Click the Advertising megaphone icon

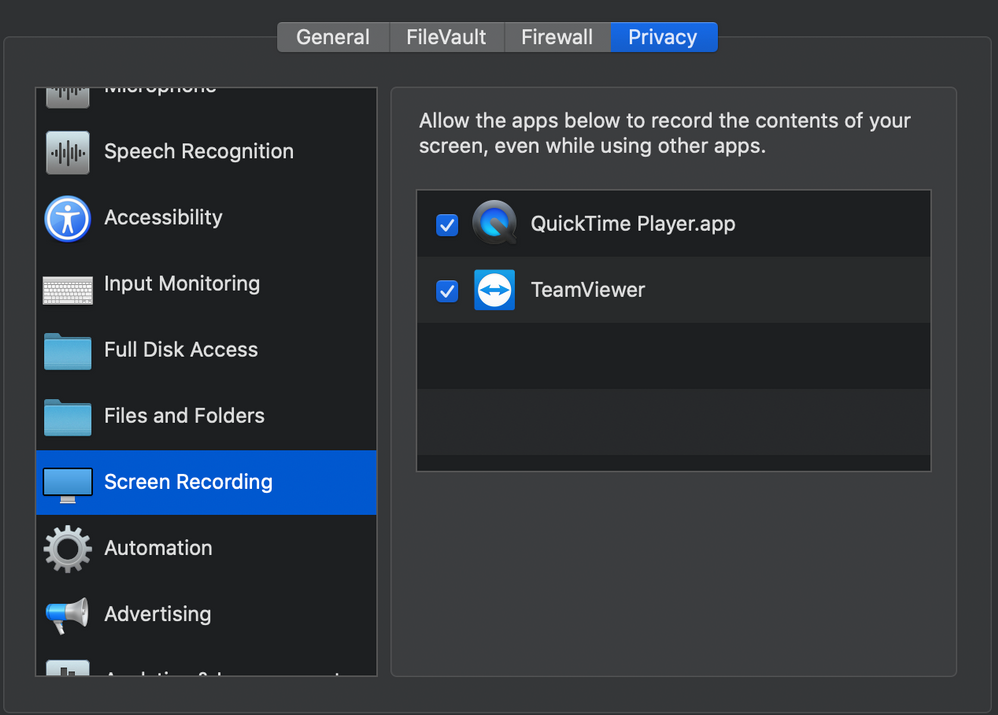coord(67,615)
